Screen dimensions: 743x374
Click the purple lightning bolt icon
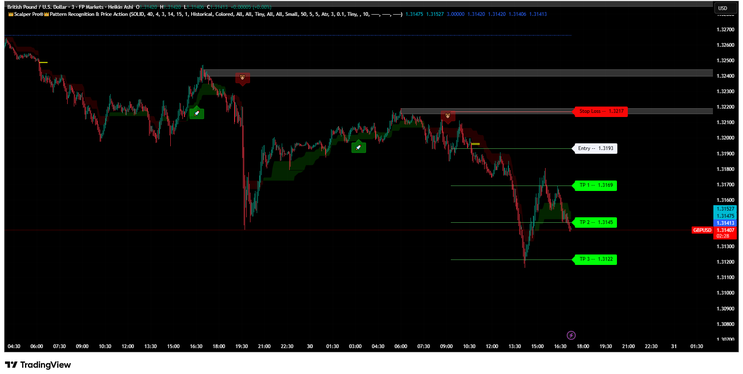point(571,336)
